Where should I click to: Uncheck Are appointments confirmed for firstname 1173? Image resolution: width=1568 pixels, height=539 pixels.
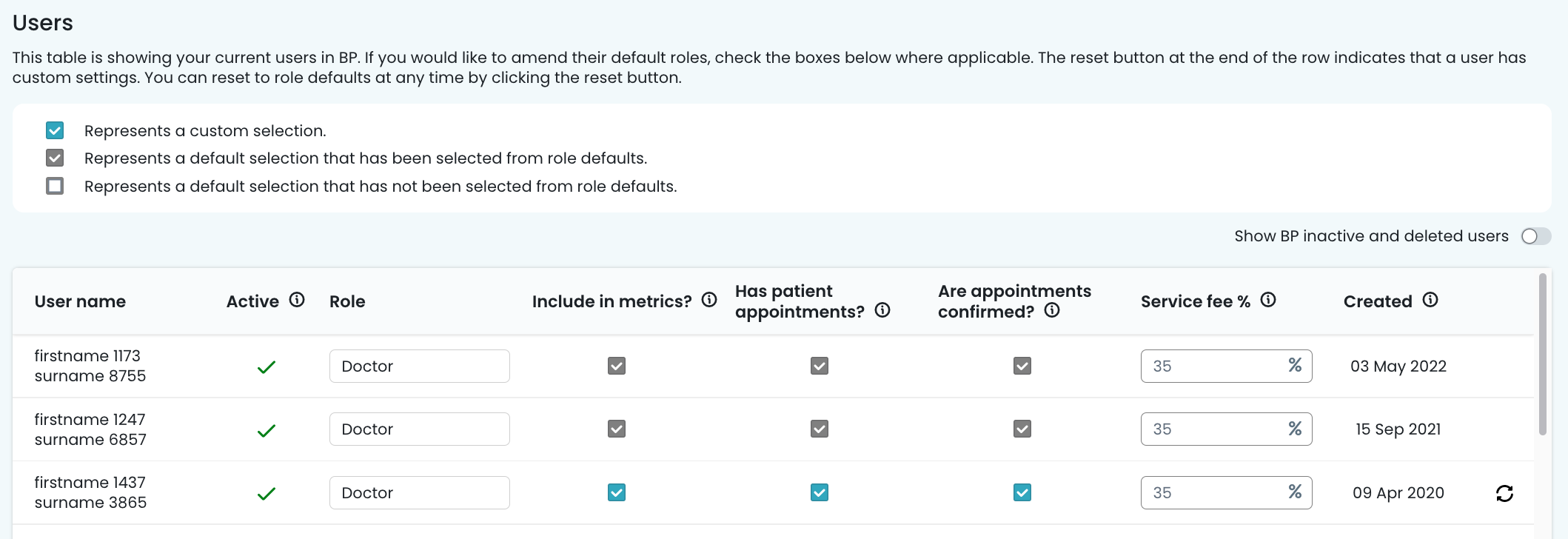(x=1022, y=366)
